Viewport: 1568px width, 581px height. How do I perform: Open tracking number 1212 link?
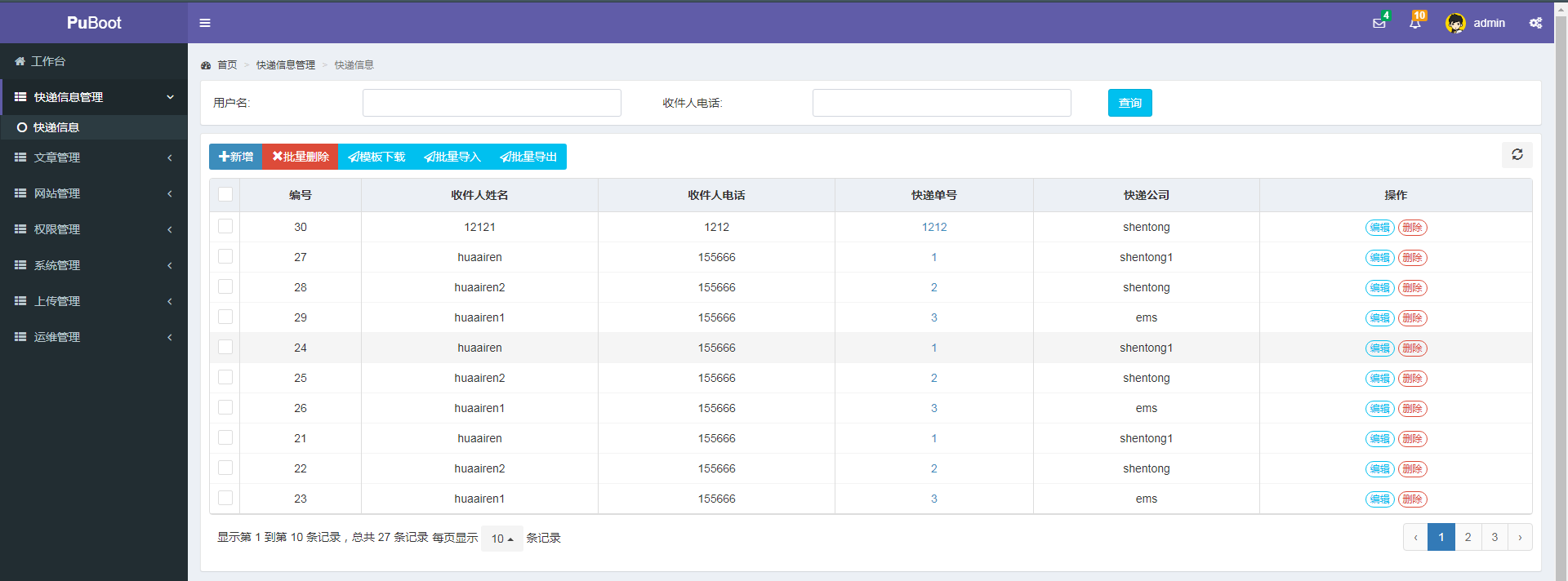pos(934,227)
